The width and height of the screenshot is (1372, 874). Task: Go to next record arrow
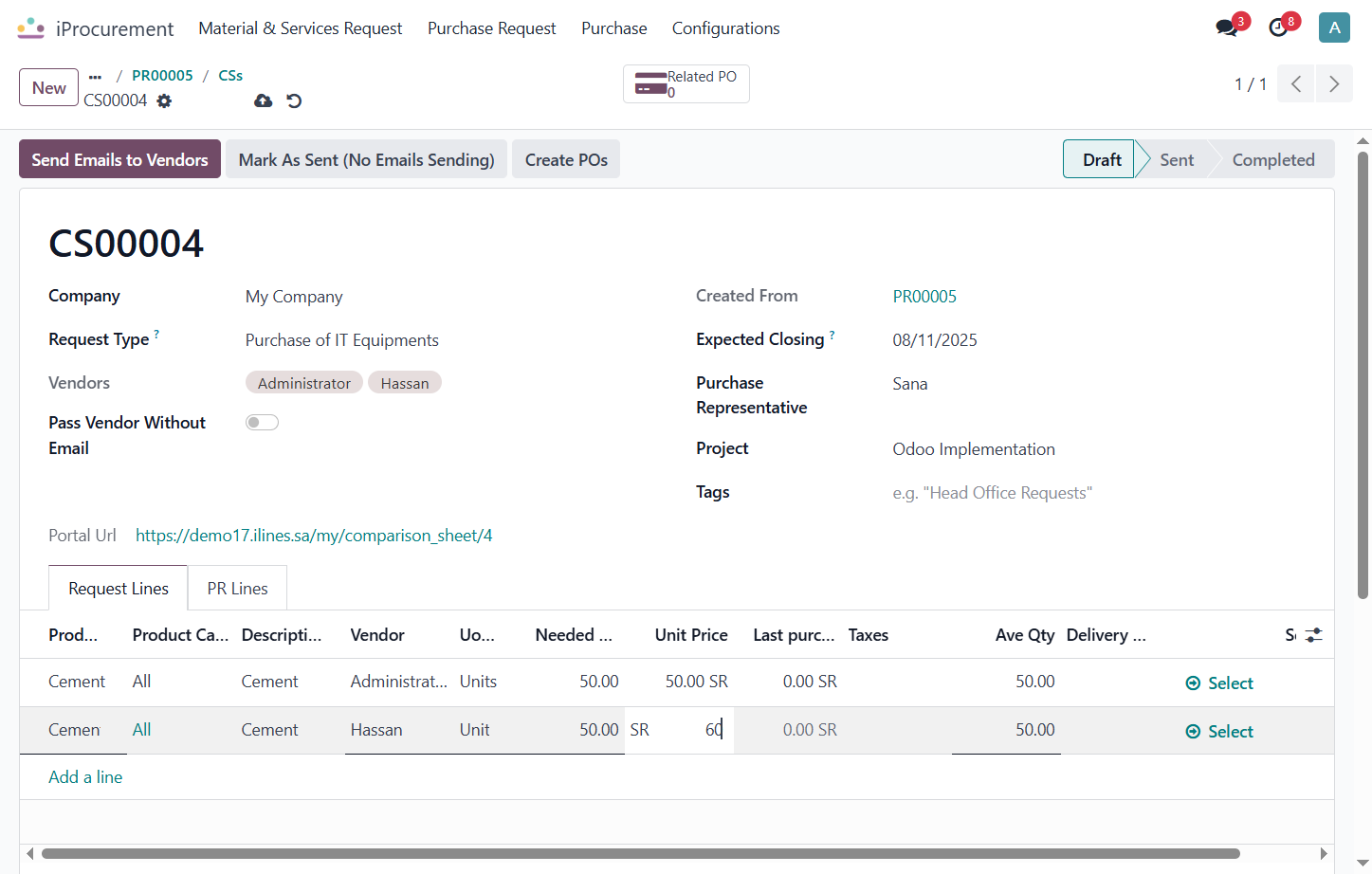(1334, 83)
